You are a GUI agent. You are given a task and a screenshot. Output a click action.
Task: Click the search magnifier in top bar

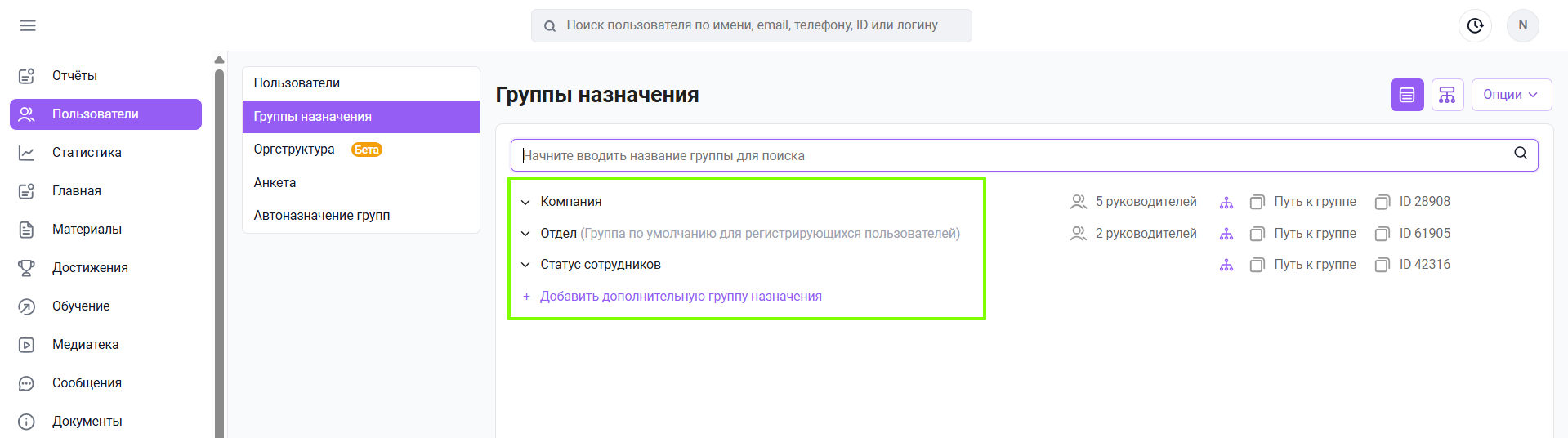(x=550, y=26)
